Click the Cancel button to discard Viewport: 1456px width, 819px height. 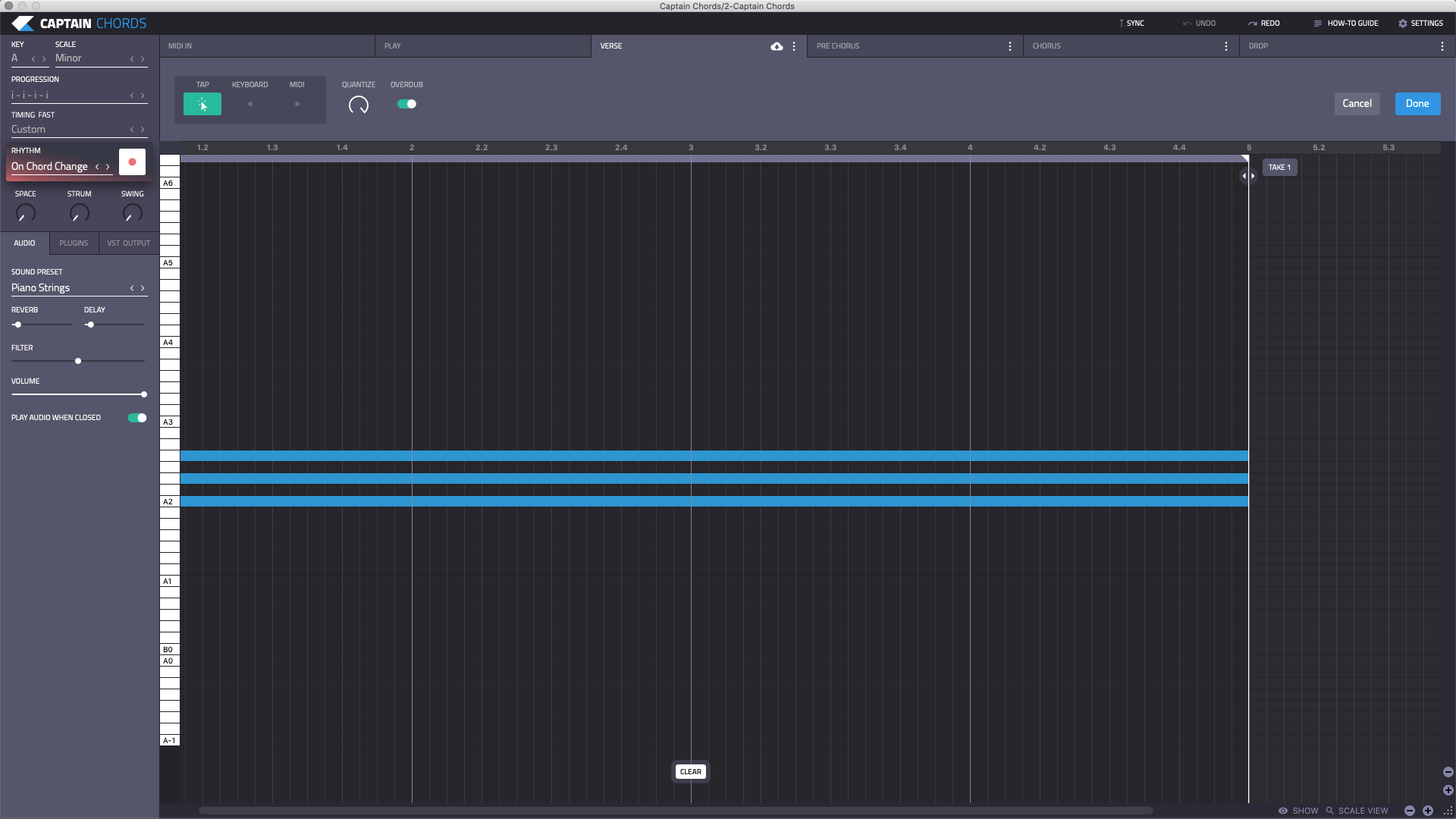1357,103
